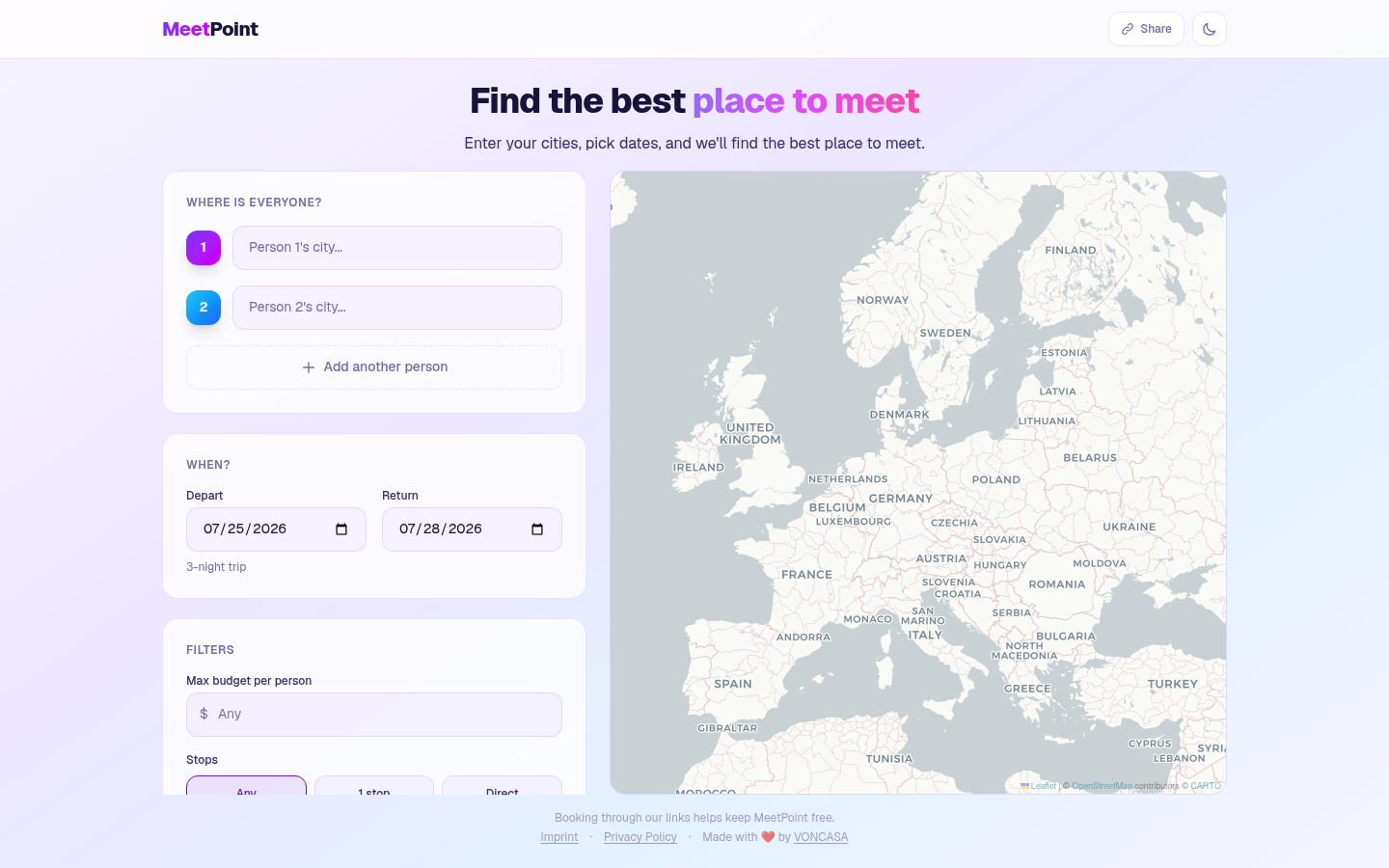1389x868 pixels.
Task: Click BELARUS label on the map
Action: point(1090,458)
